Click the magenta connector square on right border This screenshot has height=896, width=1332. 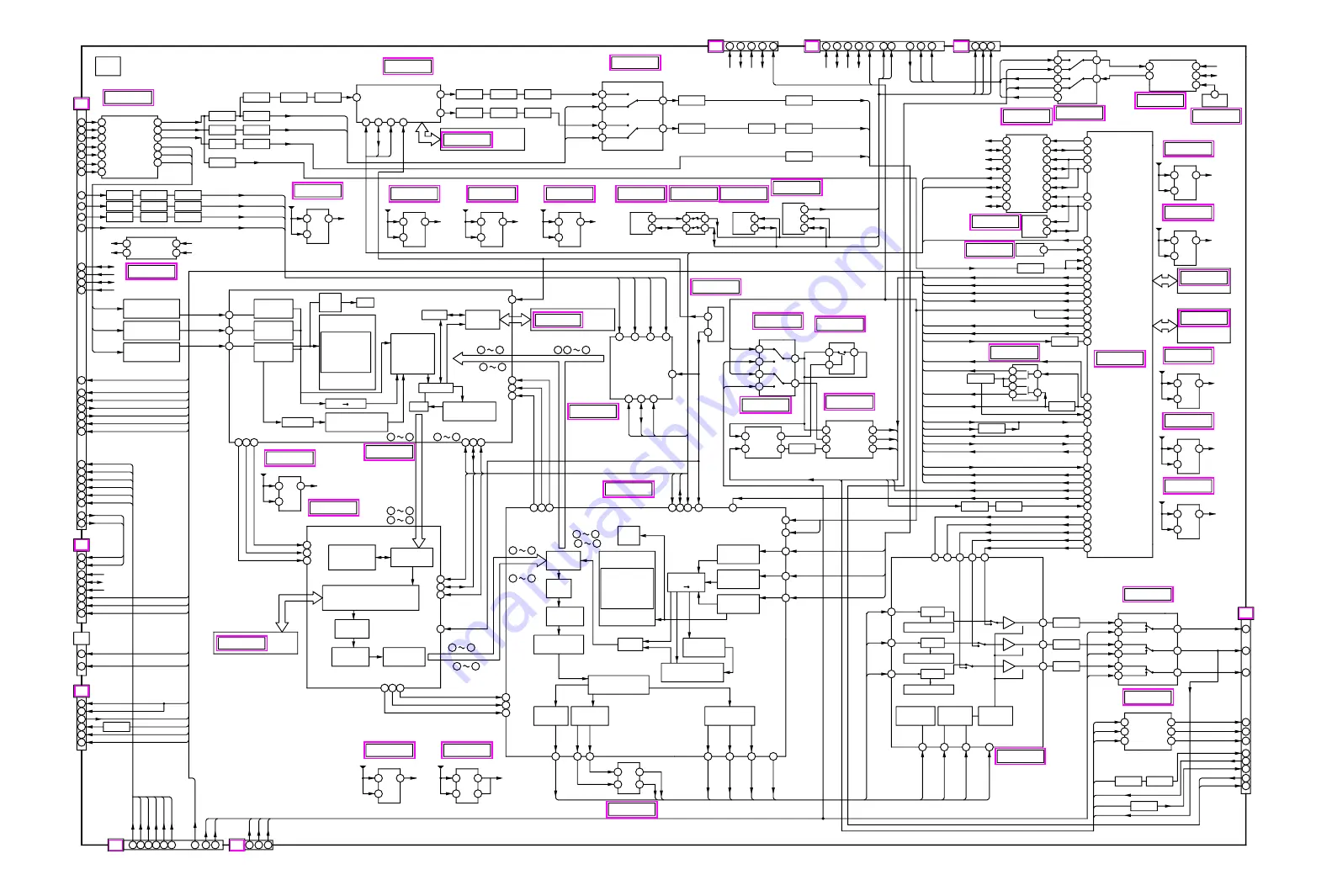1246,613
